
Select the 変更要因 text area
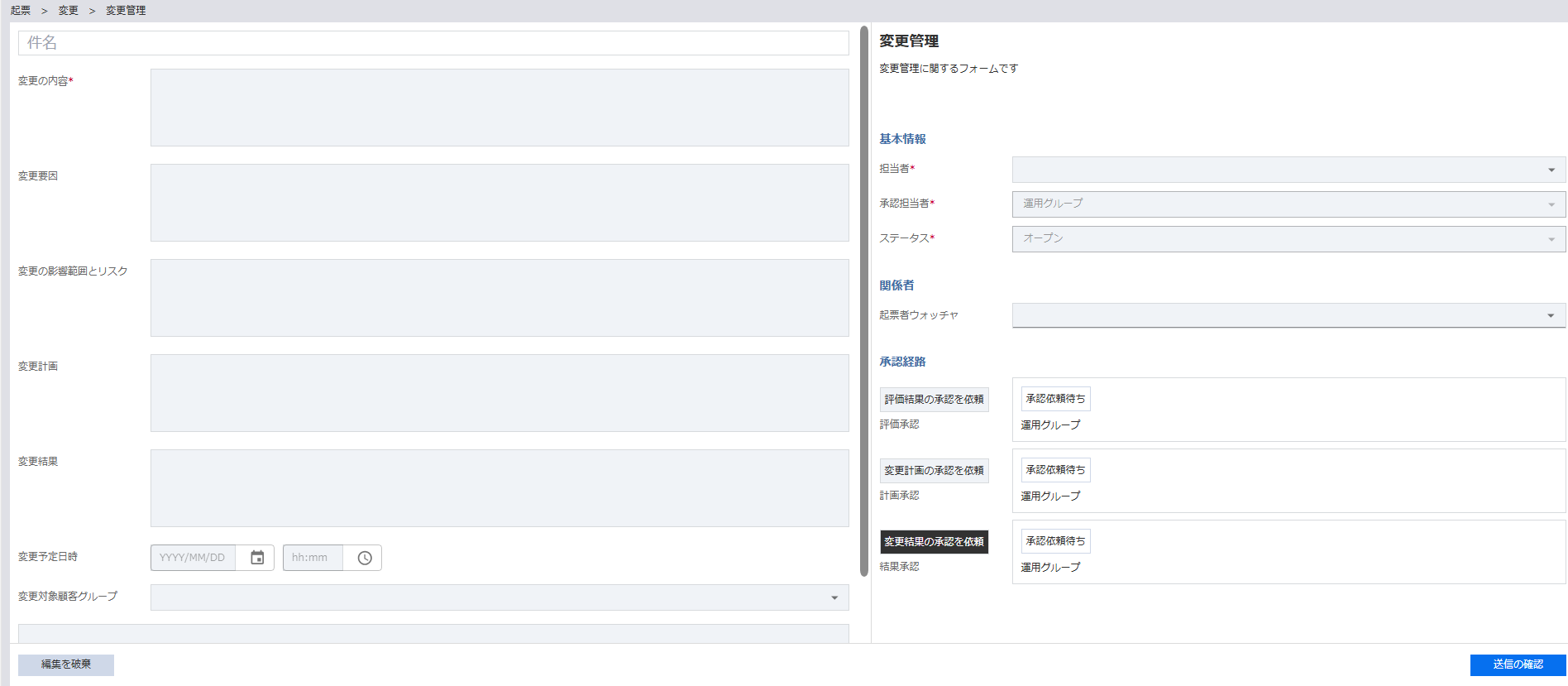pyautogui.click(x=499, y=203)
